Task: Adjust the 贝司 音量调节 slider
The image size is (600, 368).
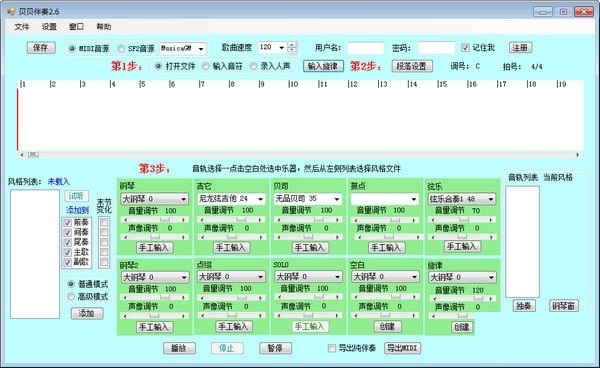Action: (x=308, y=220)
